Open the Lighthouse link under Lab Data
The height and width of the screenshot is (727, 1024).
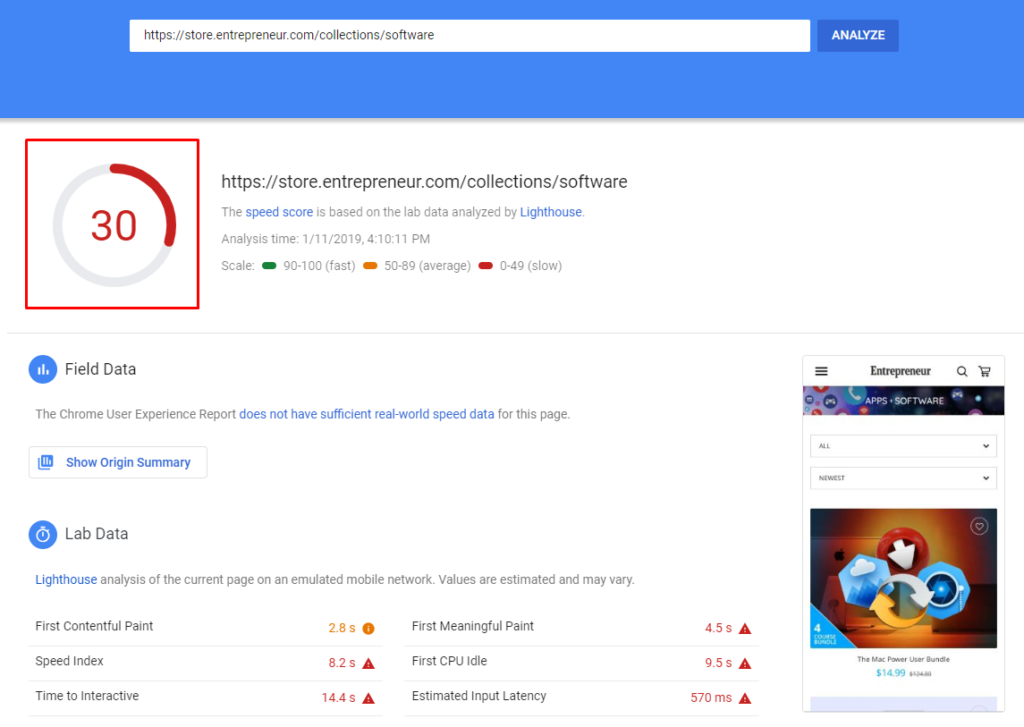pos(65,579)
